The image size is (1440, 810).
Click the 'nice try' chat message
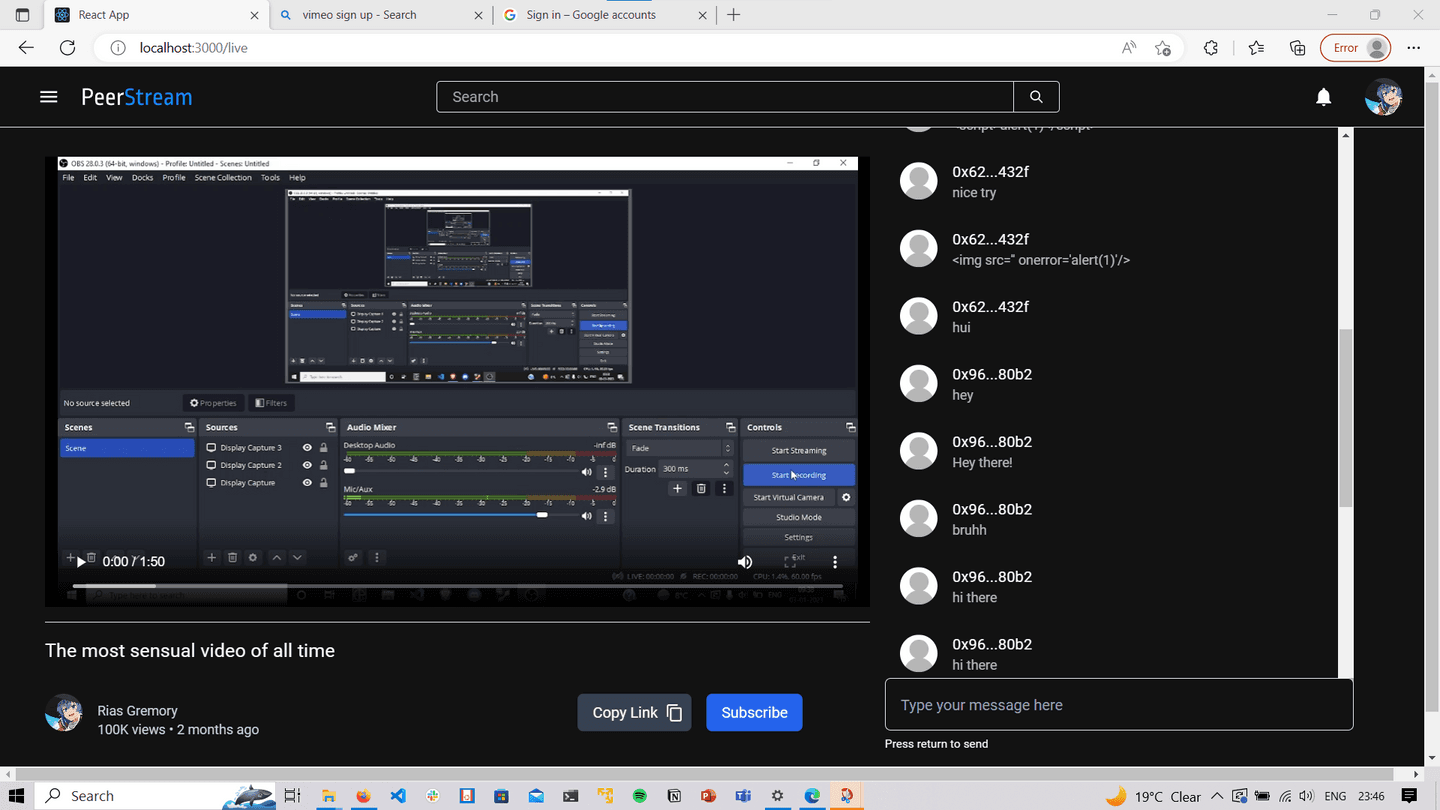974,193
